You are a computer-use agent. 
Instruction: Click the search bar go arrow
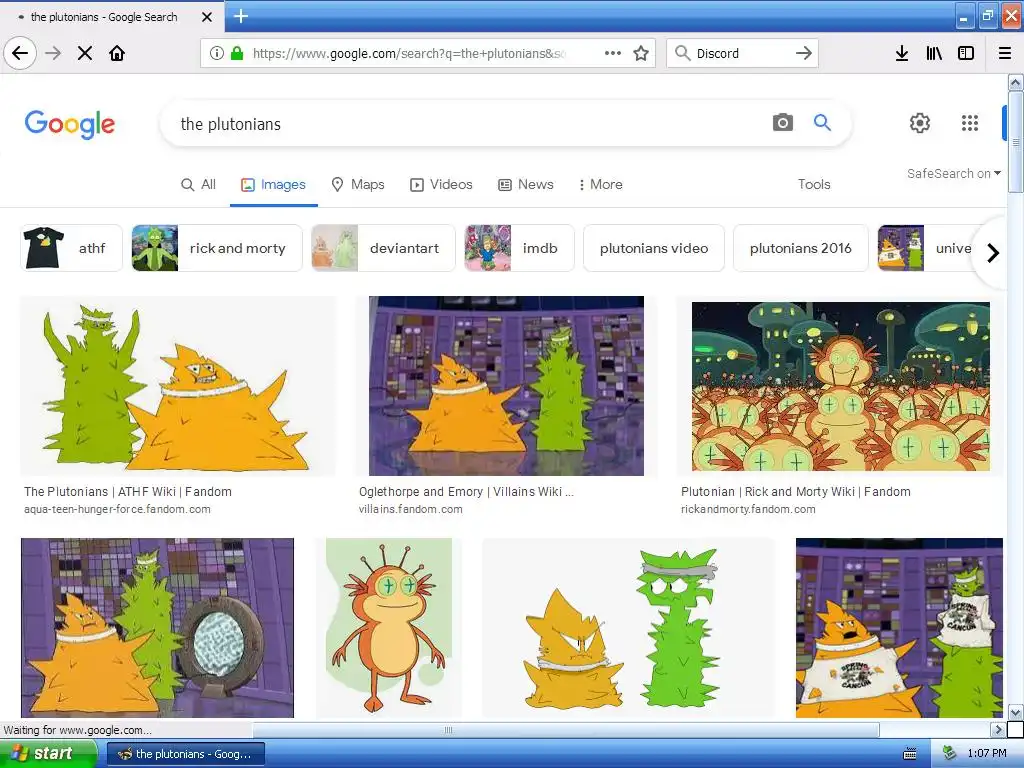tap(804, 53)
